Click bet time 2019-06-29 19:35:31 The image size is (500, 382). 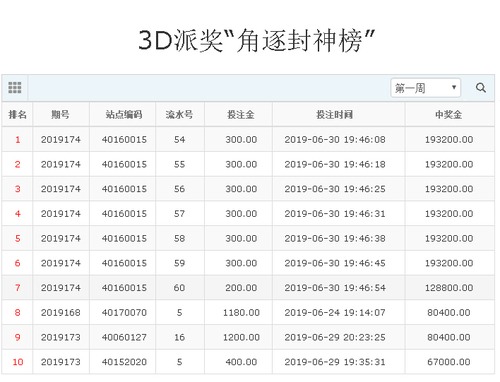pos(335,362)
